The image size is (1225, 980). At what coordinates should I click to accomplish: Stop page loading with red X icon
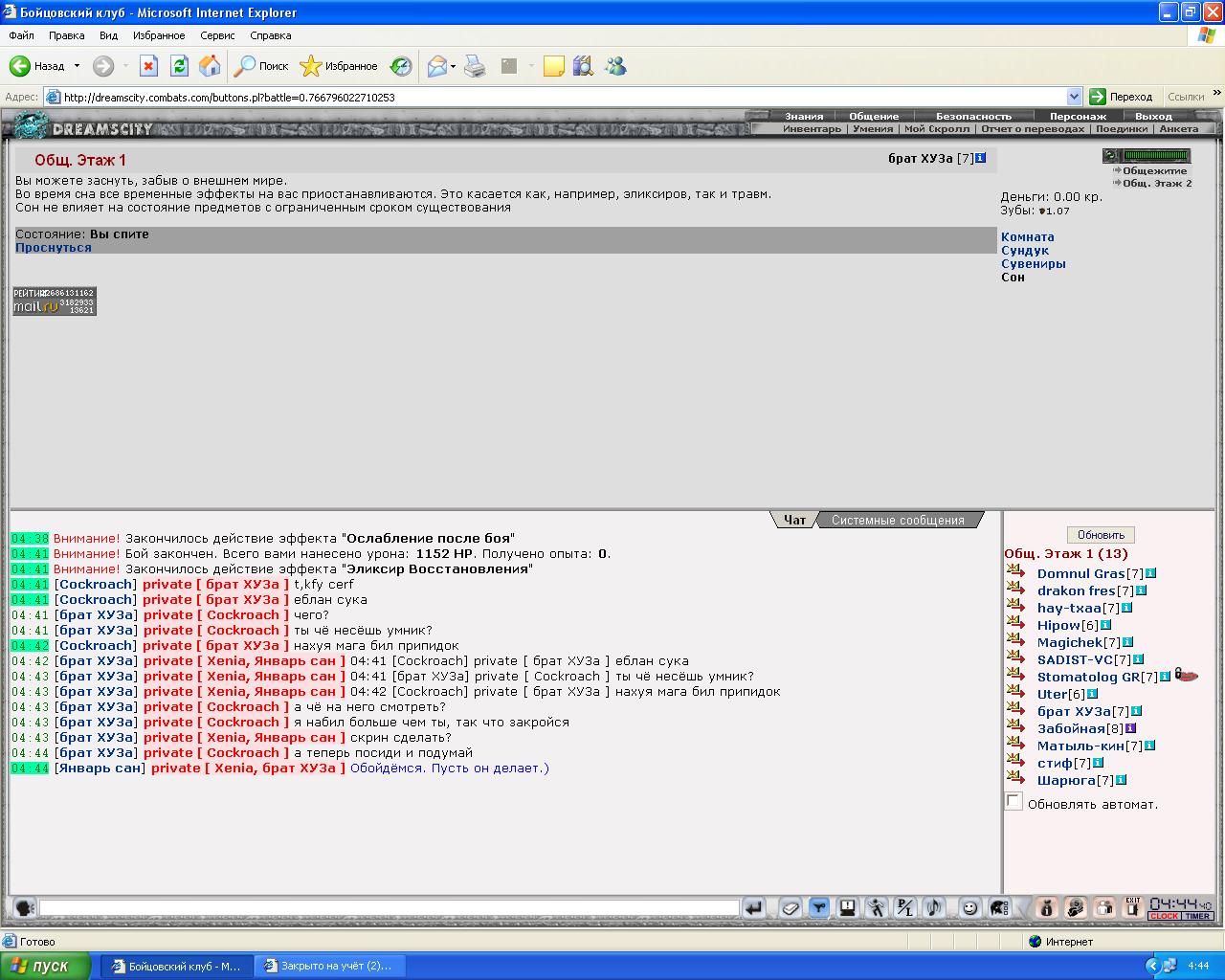tap(148, 66)
